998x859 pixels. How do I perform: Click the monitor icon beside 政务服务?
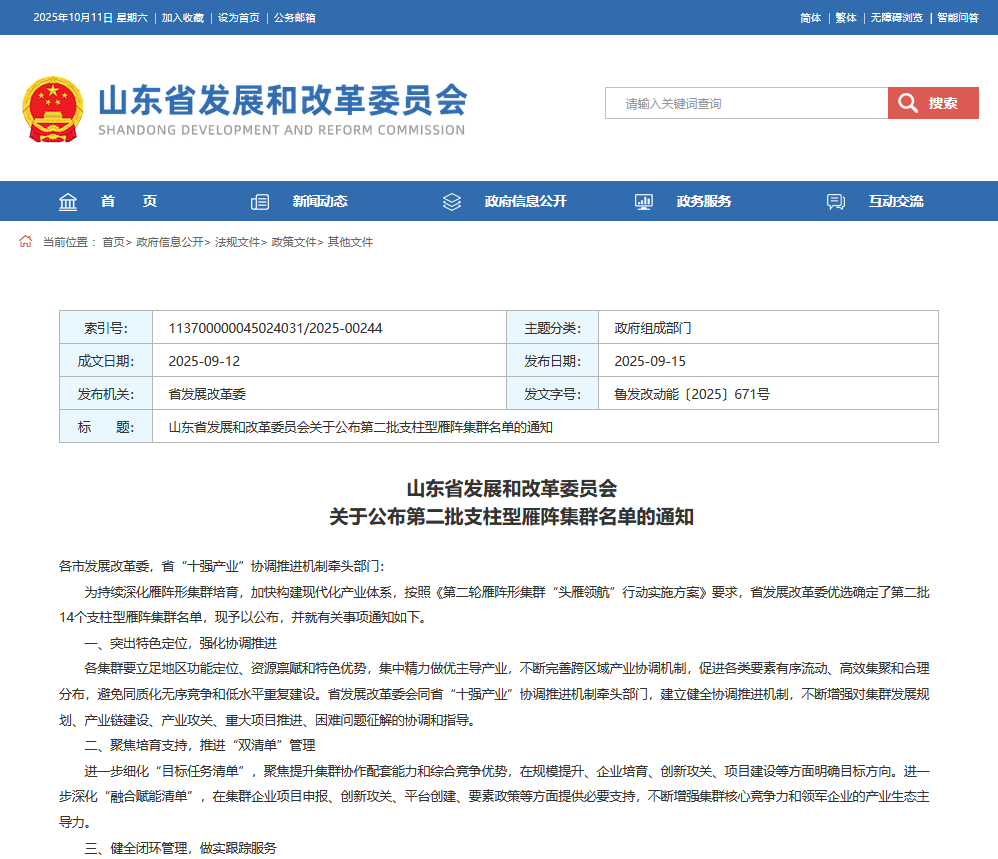(644, 202)
